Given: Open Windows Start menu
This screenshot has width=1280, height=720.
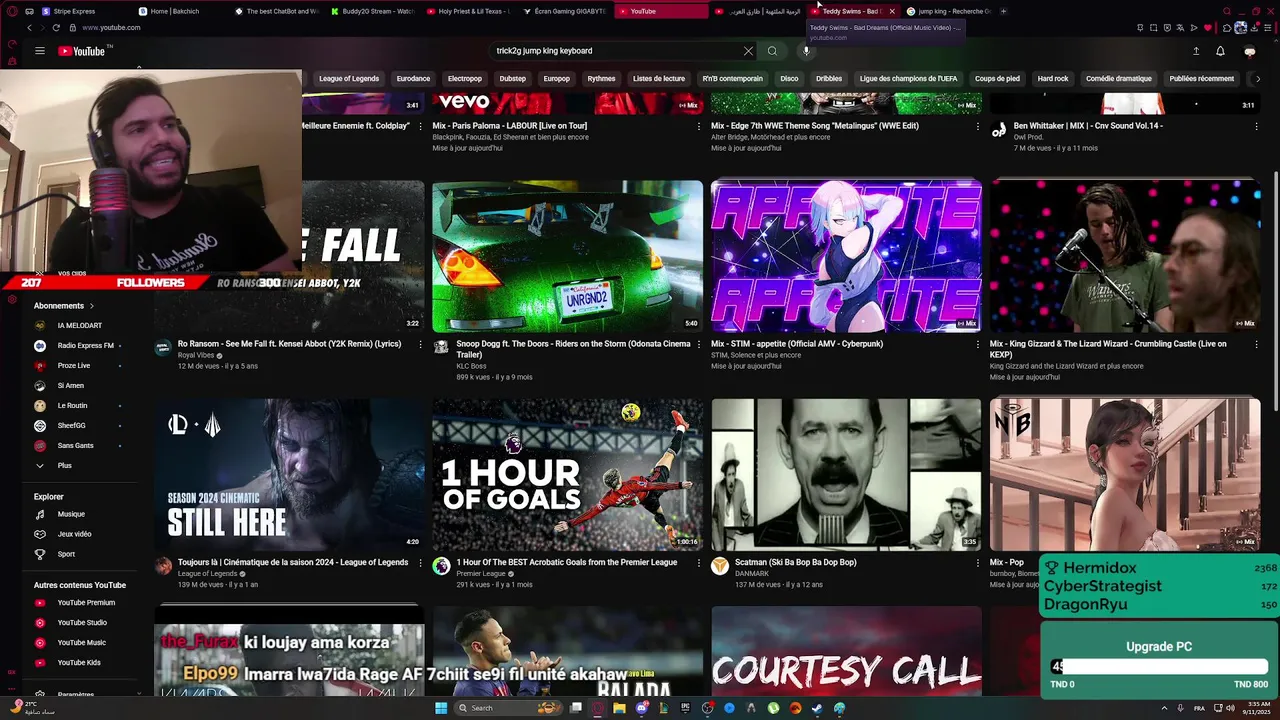Looking at the screenshot, I should (x=441, y=708).
